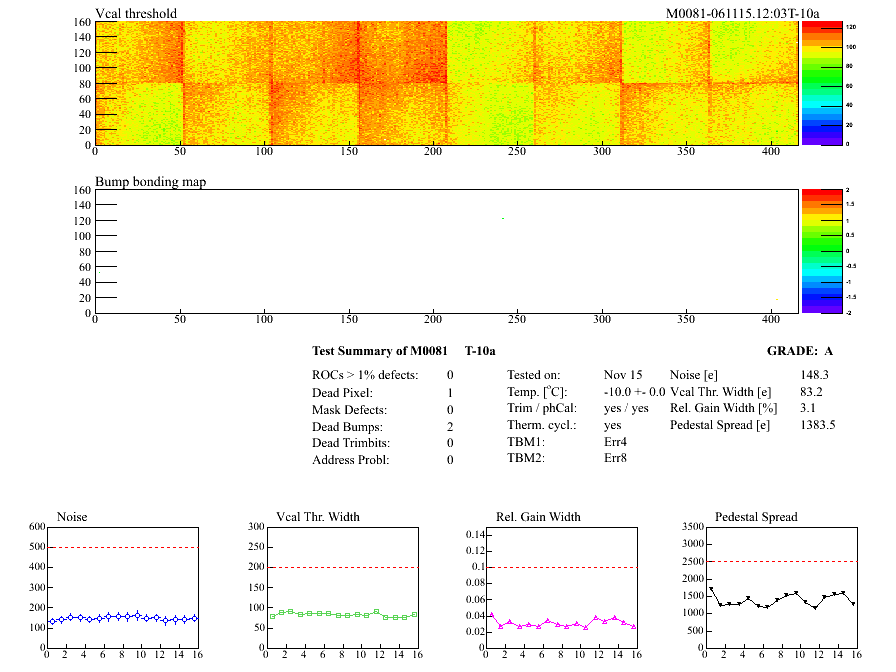The width and height of the screenshot is (896, 672).
Task: Click the 'Tested on:' label
Action: pyautogui.click(x=534, y=375)
